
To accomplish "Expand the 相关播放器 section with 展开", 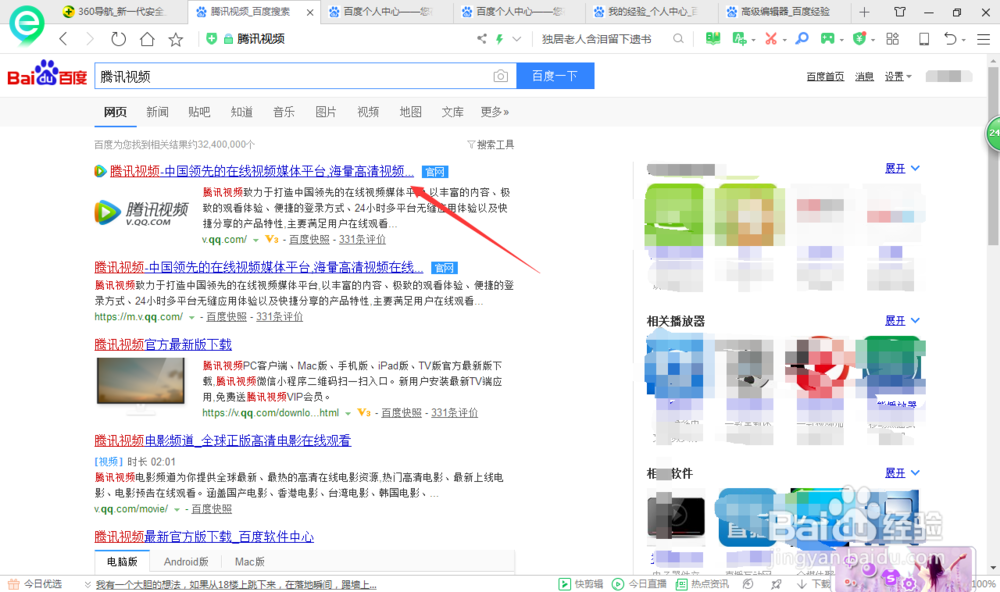I will [x=902, y=320].
